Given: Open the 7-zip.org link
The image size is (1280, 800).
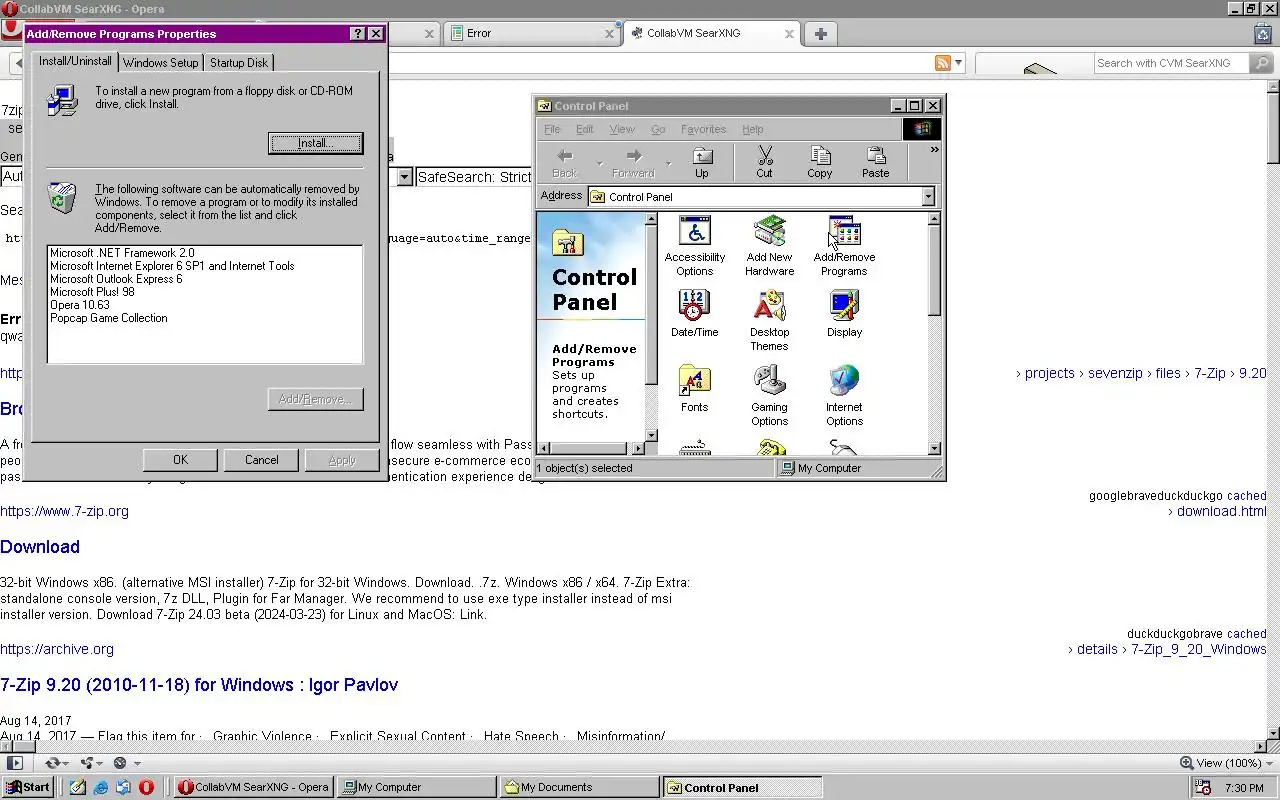Looking at the screenshot, I should coord(64,511).
